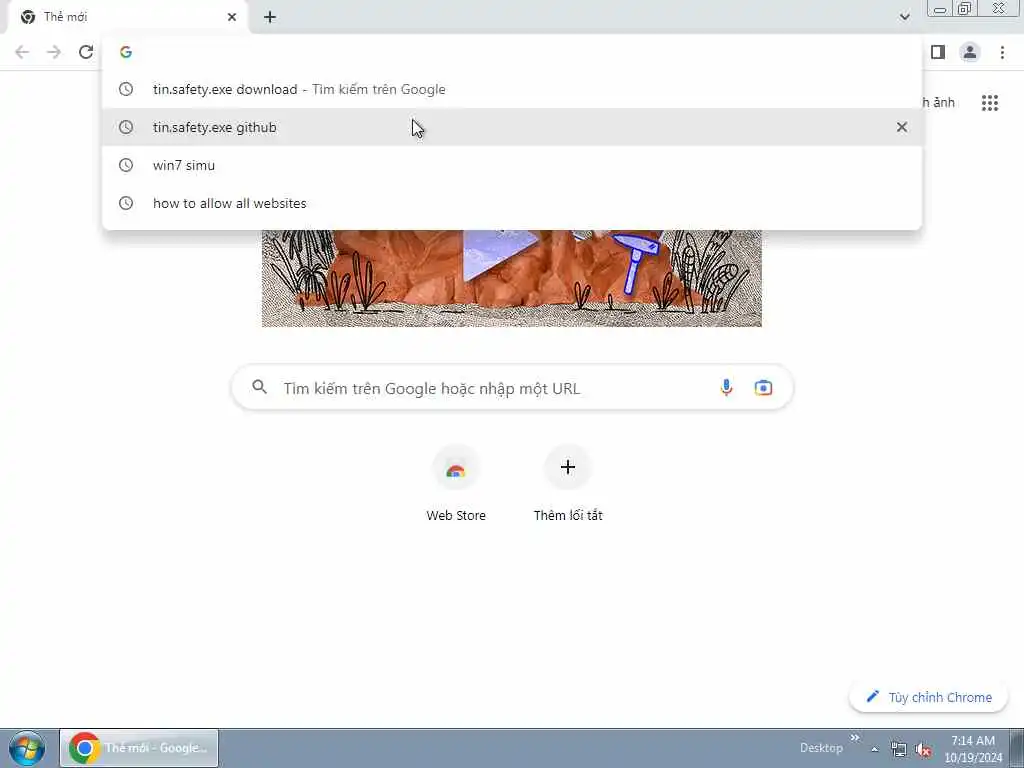The height and width of the screenshot is (768, 1024).
Task: Click the Google search box on page
Action: click(512, 388)
